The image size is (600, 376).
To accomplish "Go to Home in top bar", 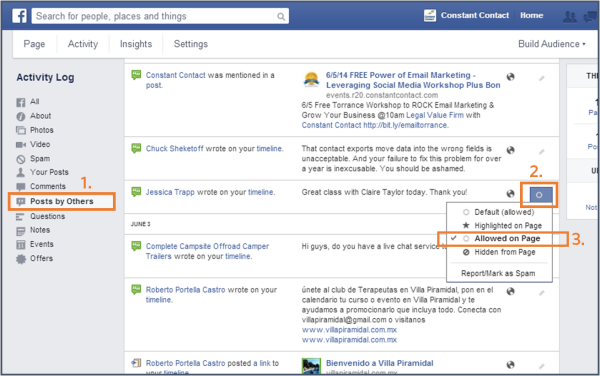I will click(x=532, y=16).
